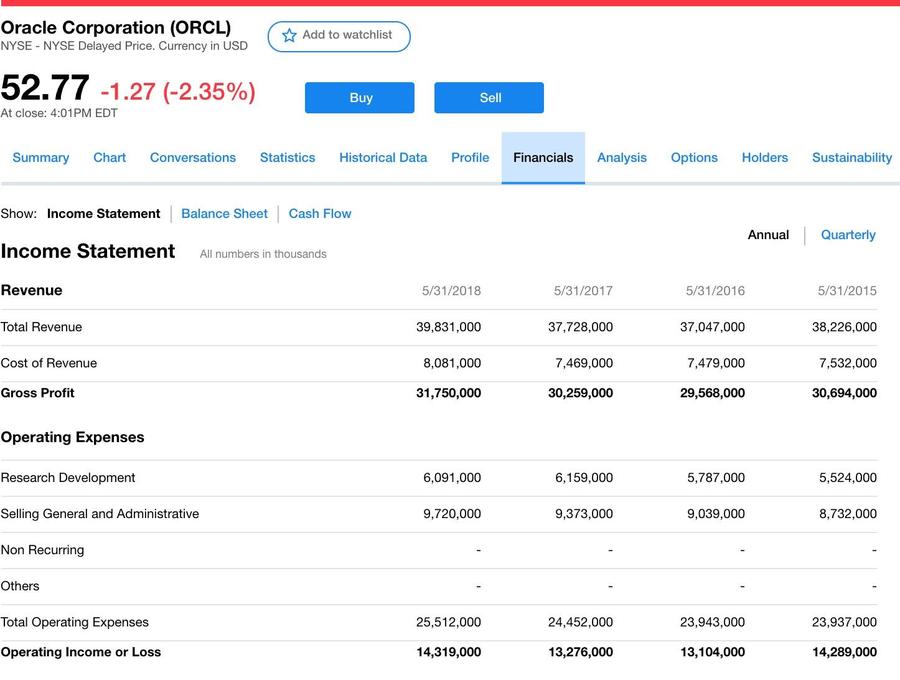Click Cost of Revenue value 7,469,000
The image size is (900, 680).
coord(584,363)
